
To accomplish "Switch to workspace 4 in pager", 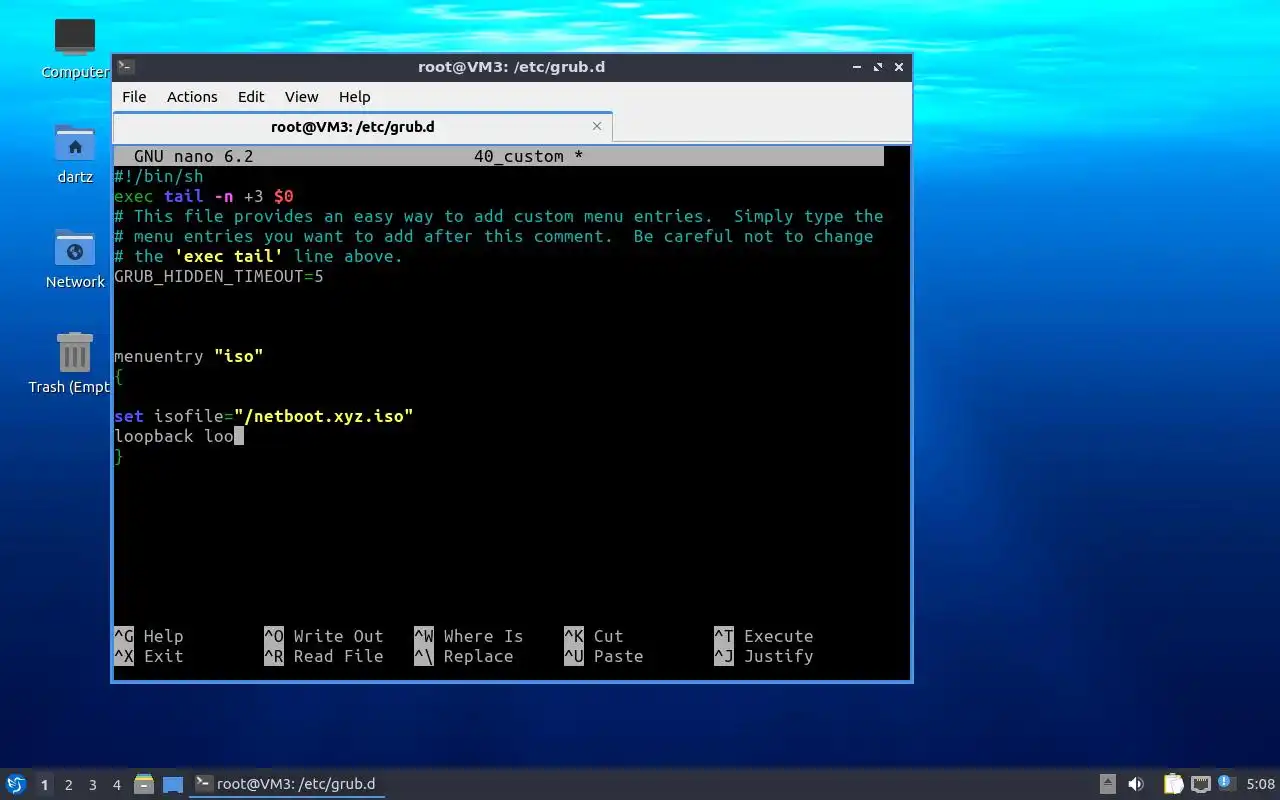I will (116, 785).
